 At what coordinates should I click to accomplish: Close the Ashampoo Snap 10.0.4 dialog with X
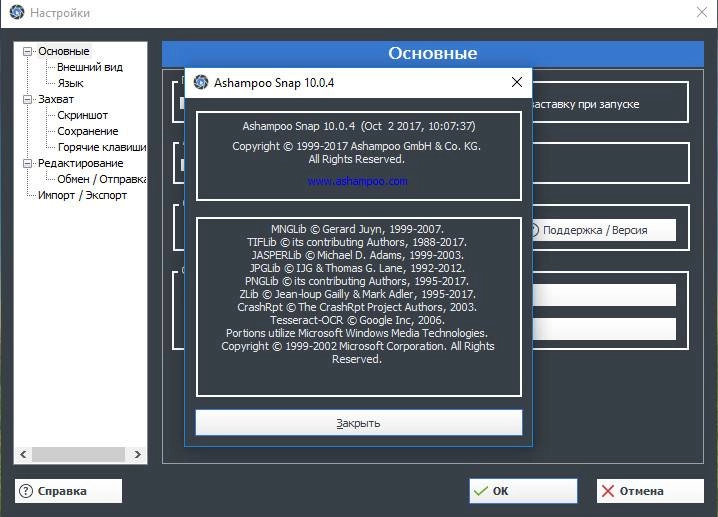pos(517,82)
